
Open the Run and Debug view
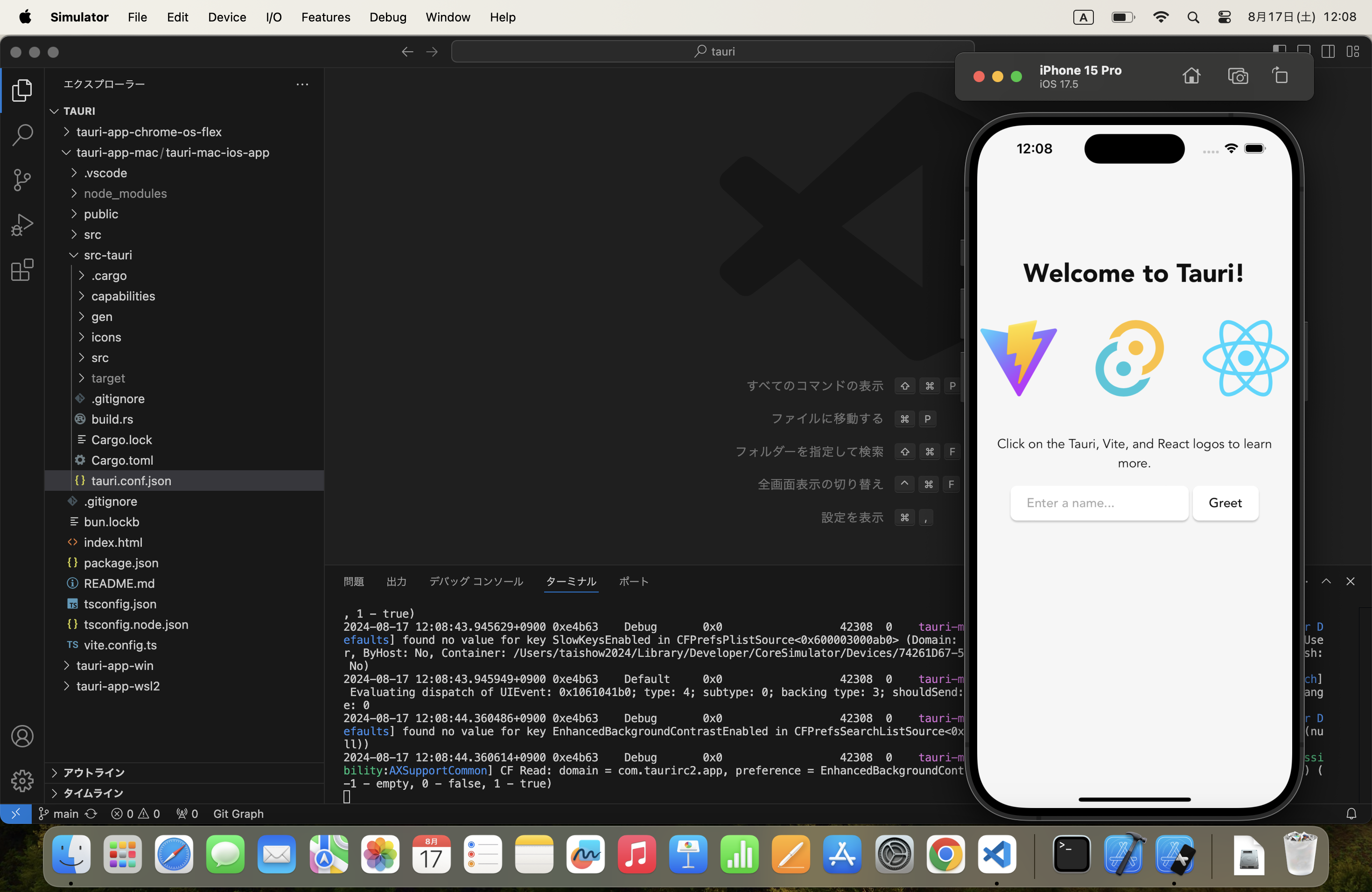click(22, 225)
